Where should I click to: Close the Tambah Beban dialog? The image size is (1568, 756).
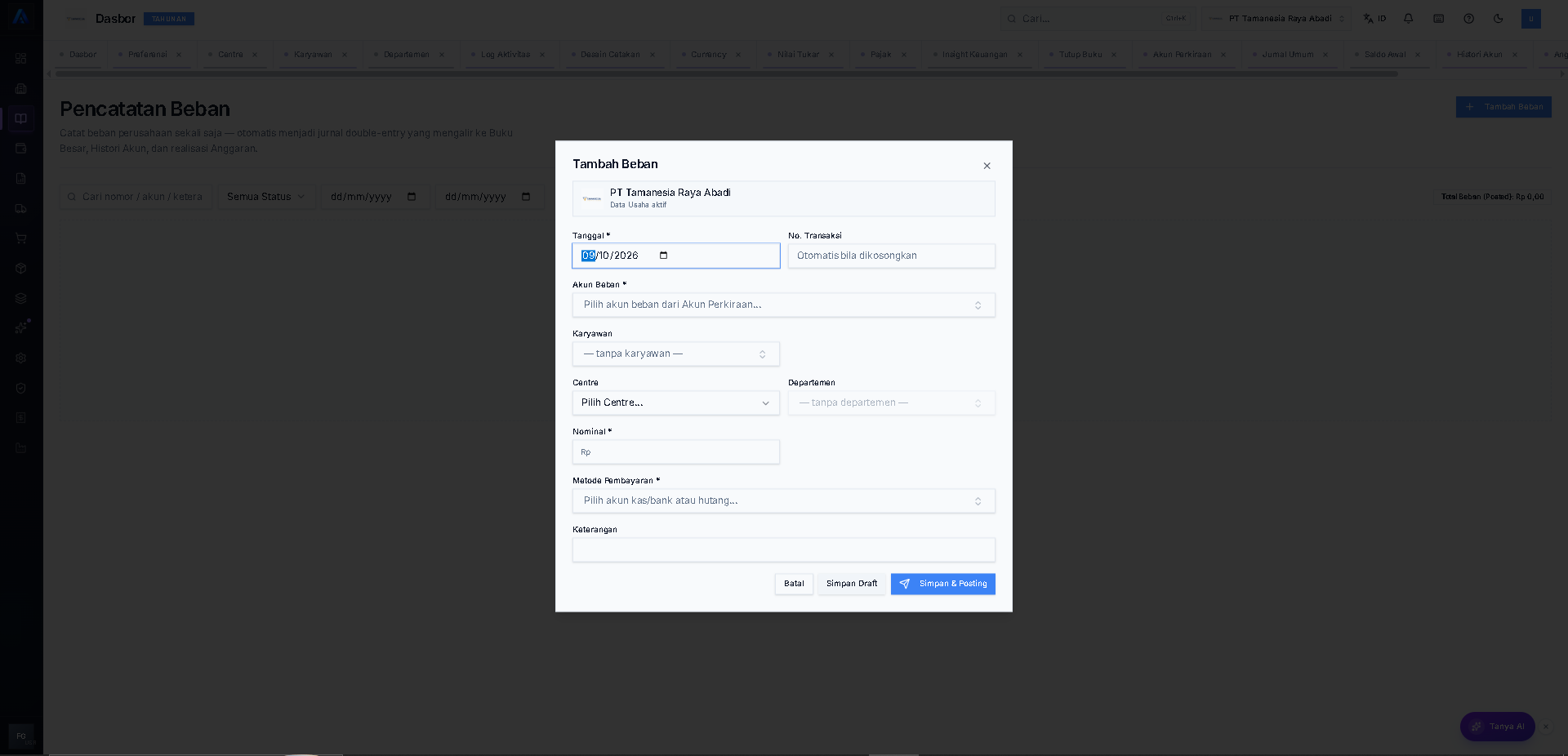click(x=987, y=166)
